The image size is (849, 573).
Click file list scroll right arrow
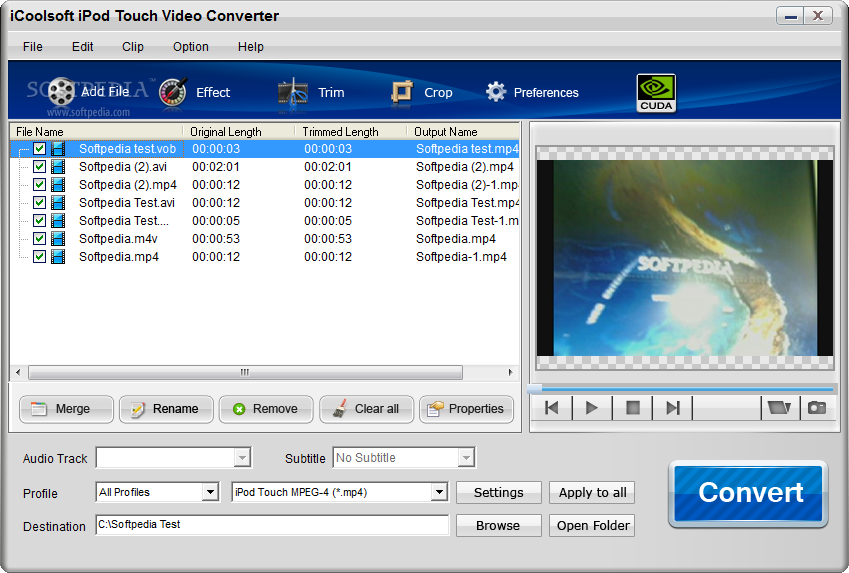point(510,372)
